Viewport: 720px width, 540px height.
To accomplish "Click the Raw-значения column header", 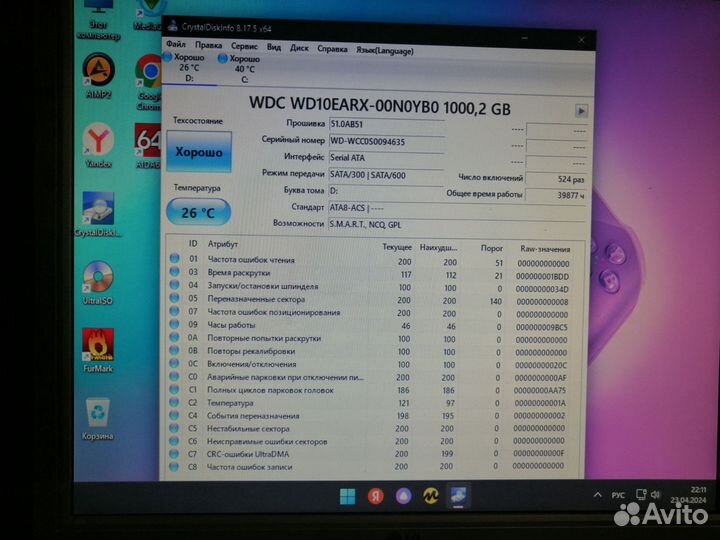I will pyautogui.click(x=539, y=247).
